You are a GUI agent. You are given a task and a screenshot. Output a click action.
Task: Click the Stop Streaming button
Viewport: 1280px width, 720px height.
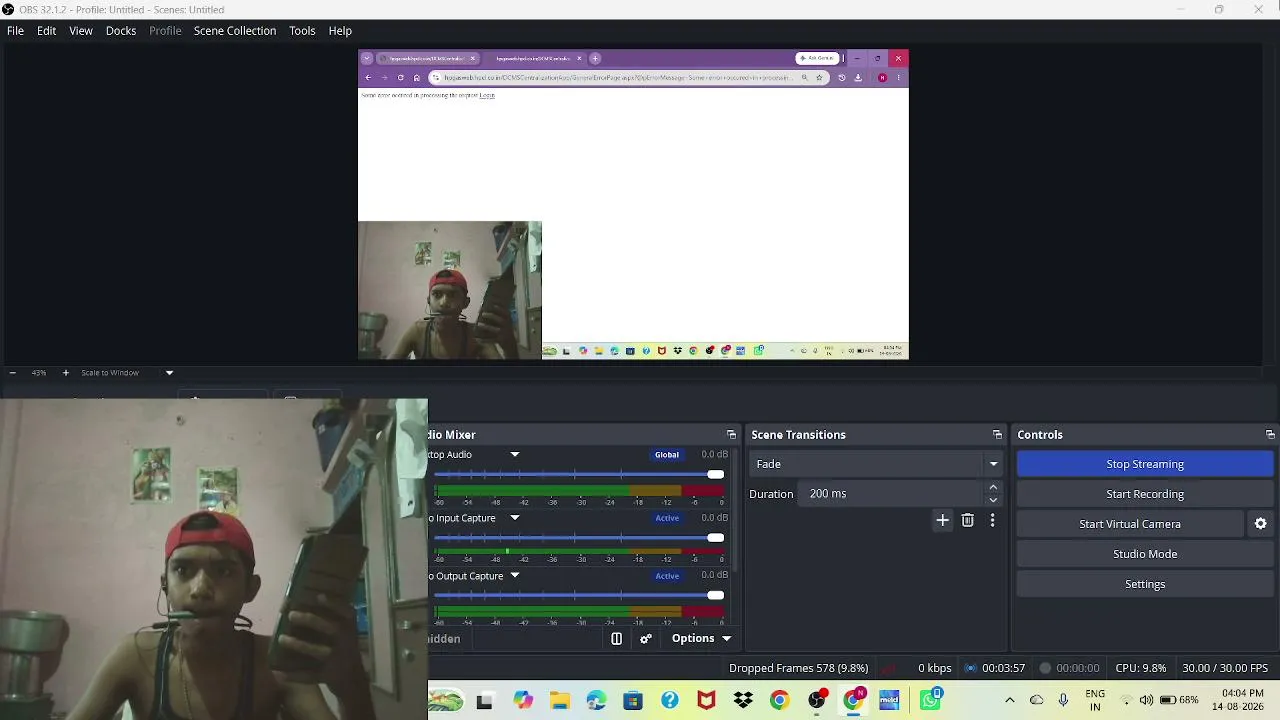pos(1145,464)
